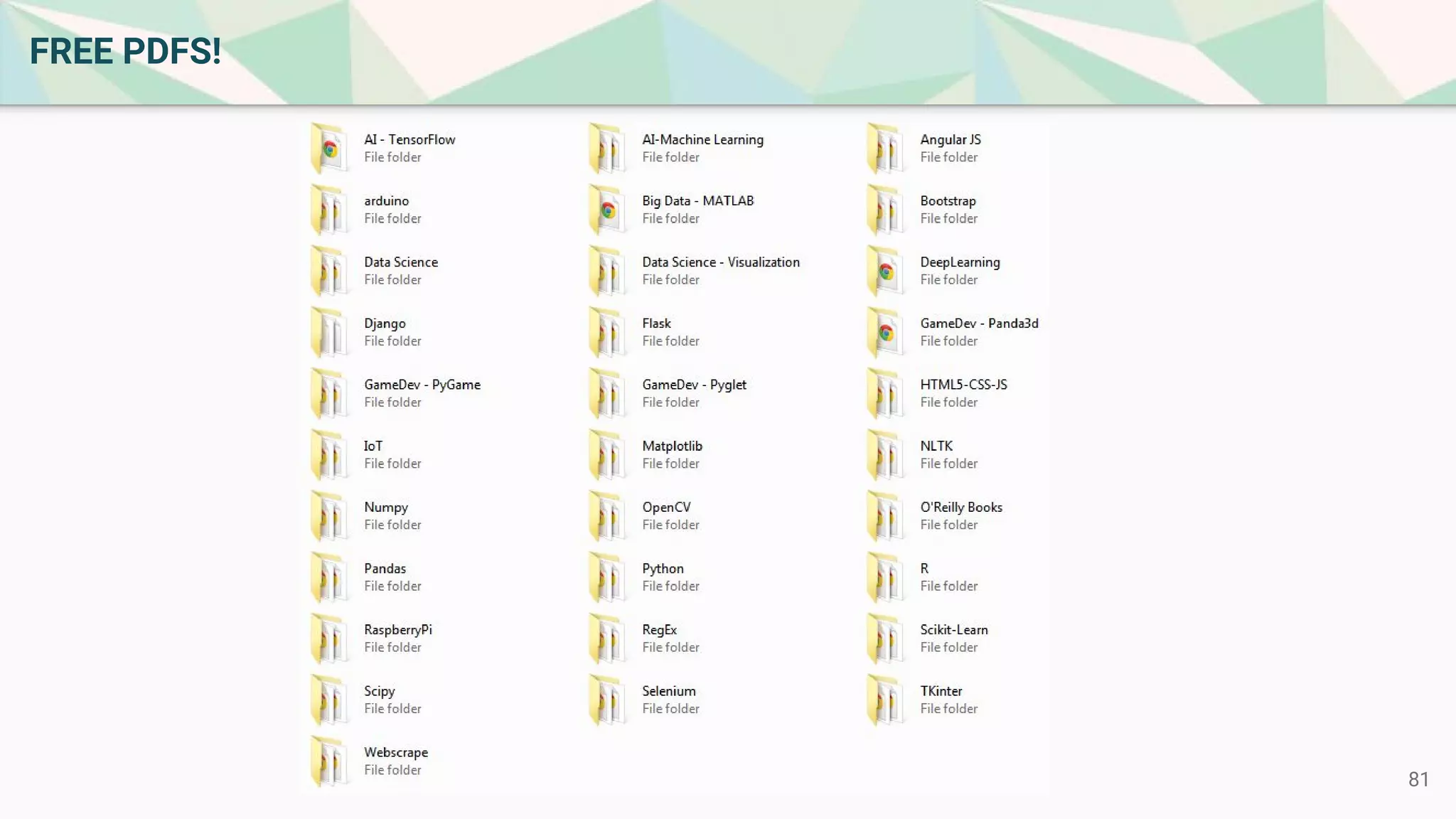Click the TKinter folder icon
Viewport: 1456px width, 819px height.
[886, 700]
